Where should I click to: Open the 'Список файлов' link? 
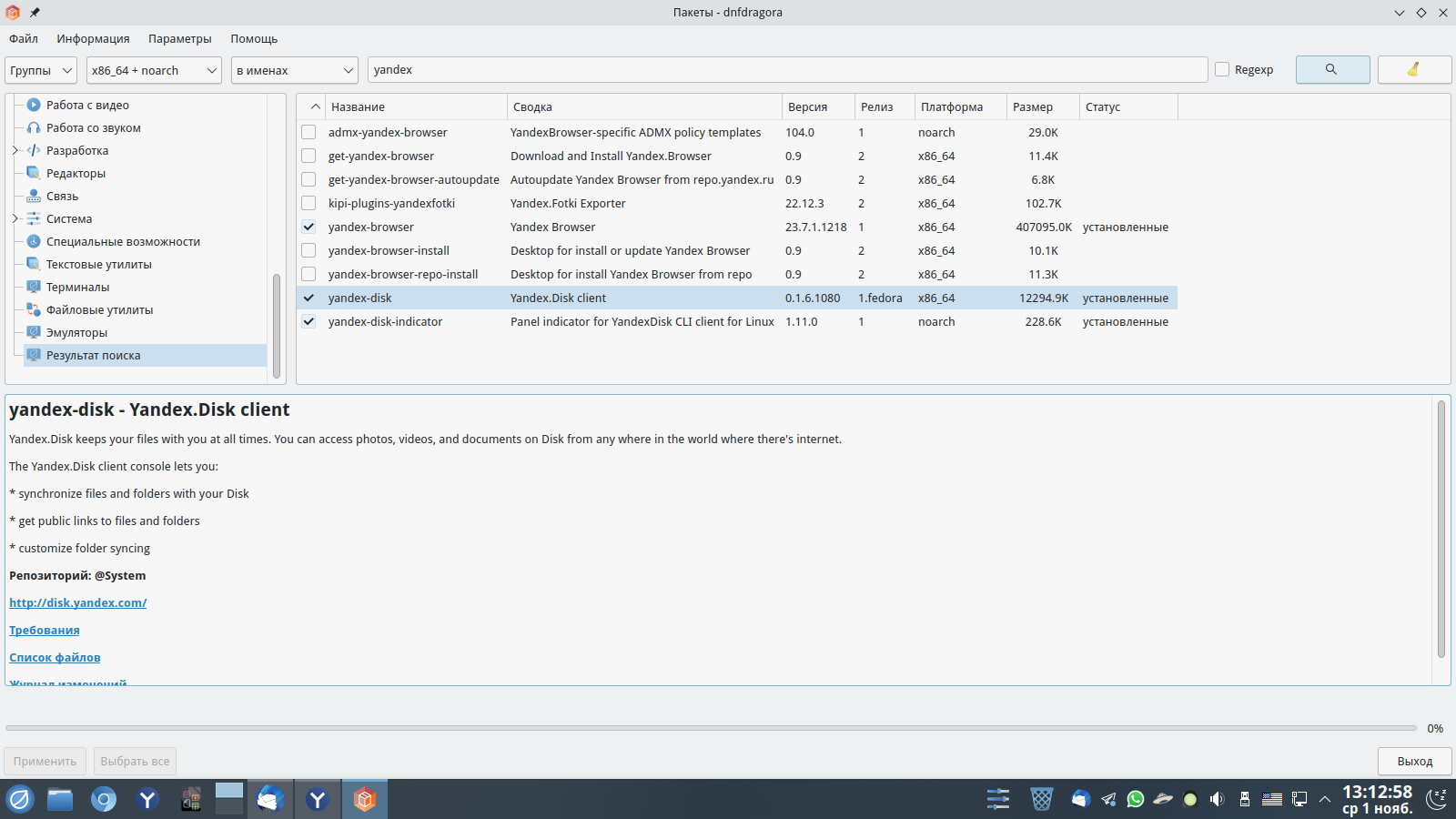click(55, 657)
